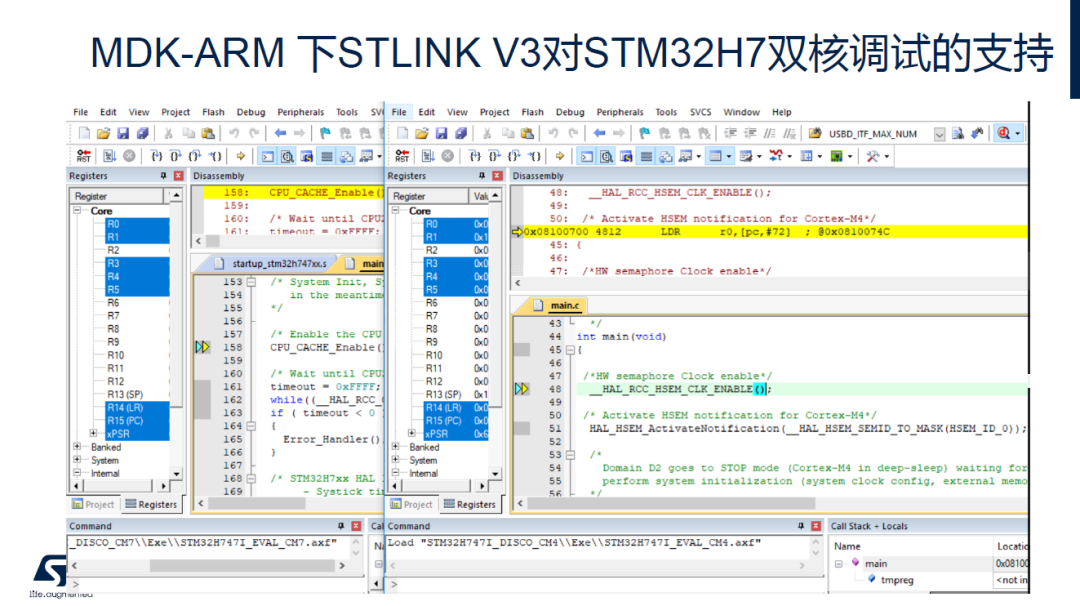
Task: Click Show Next Statement arrow in right window
Action: pos(559,156)
